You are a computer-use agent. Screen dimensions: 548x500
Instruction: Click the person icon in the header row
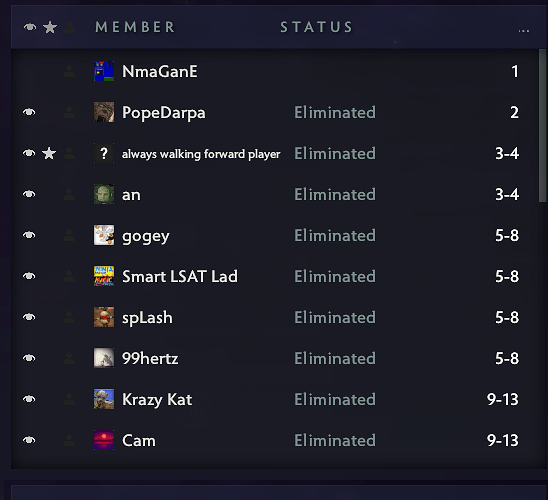pos(70,27)
